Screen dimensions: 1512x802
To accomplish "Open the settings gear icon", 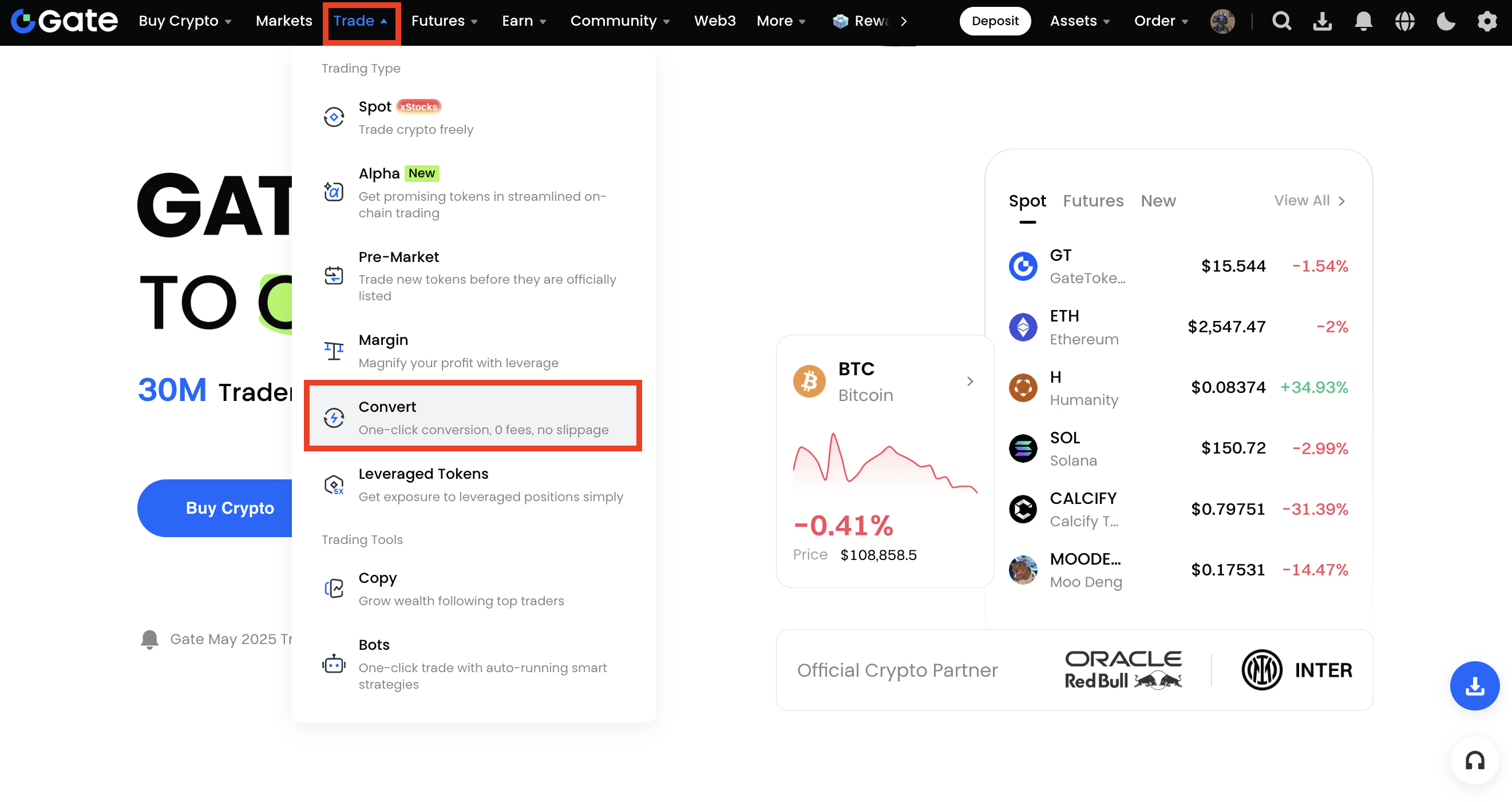I will (1487, 22).
